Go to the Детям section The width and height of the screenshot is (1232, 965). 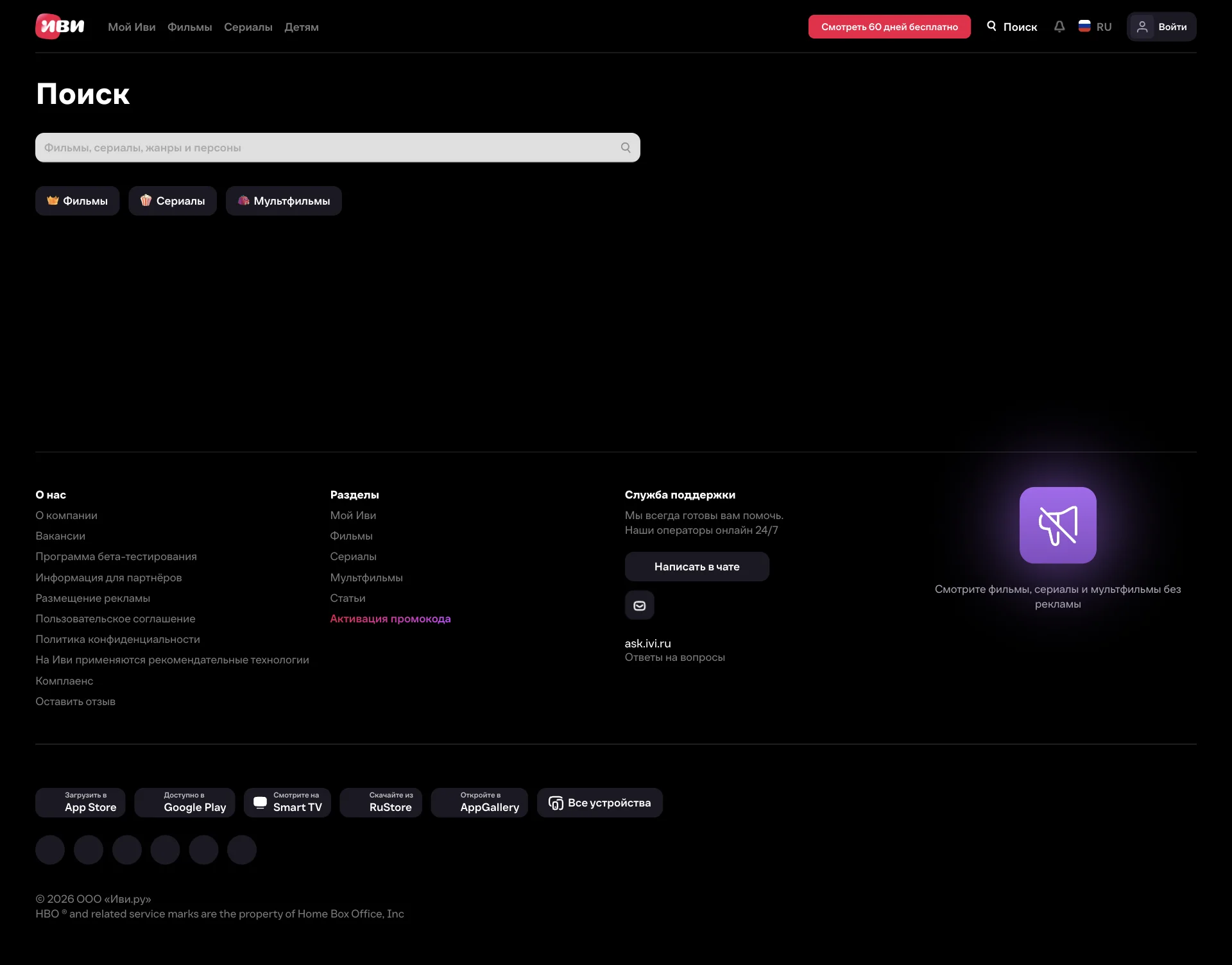click(x=301, y=27)
